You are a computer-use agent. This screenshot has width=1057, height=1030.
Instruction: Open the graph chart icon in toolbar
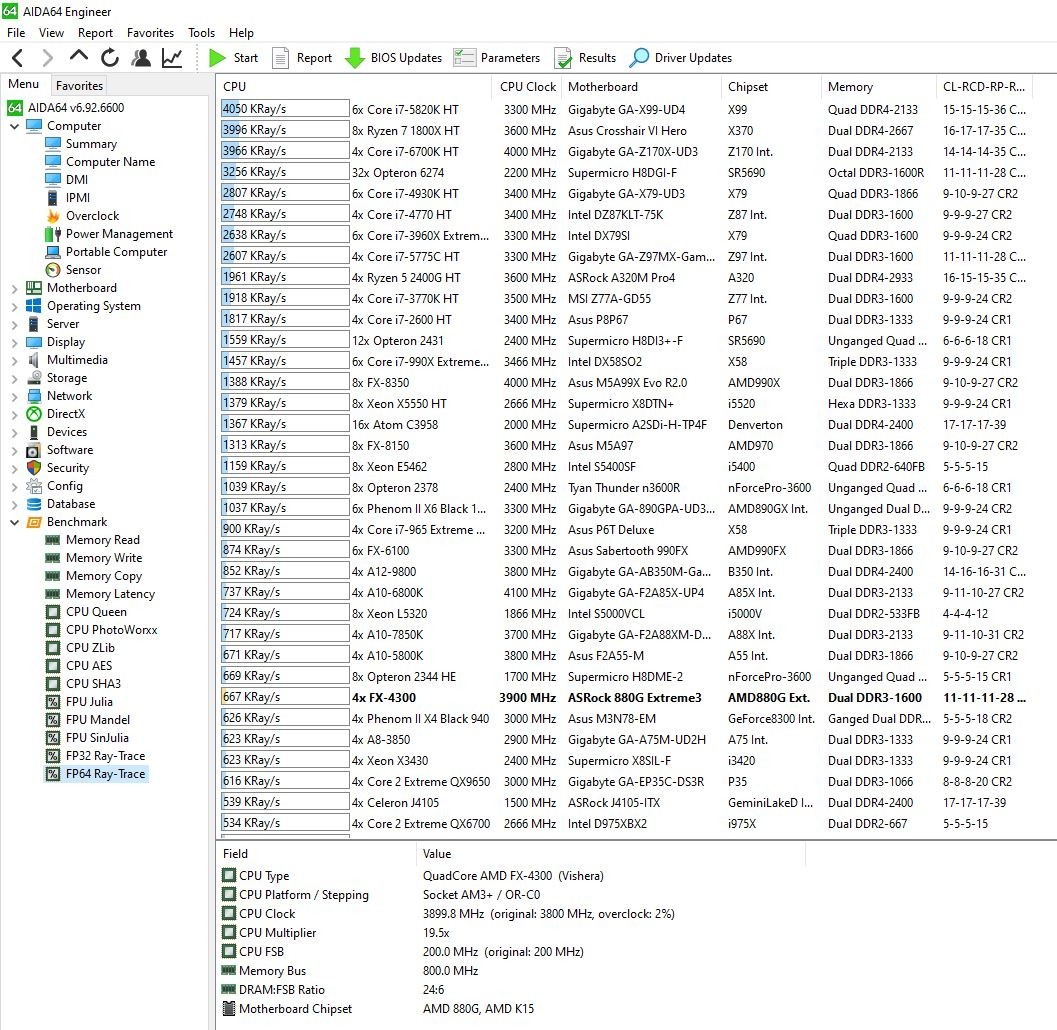click(x=172, y=58)
